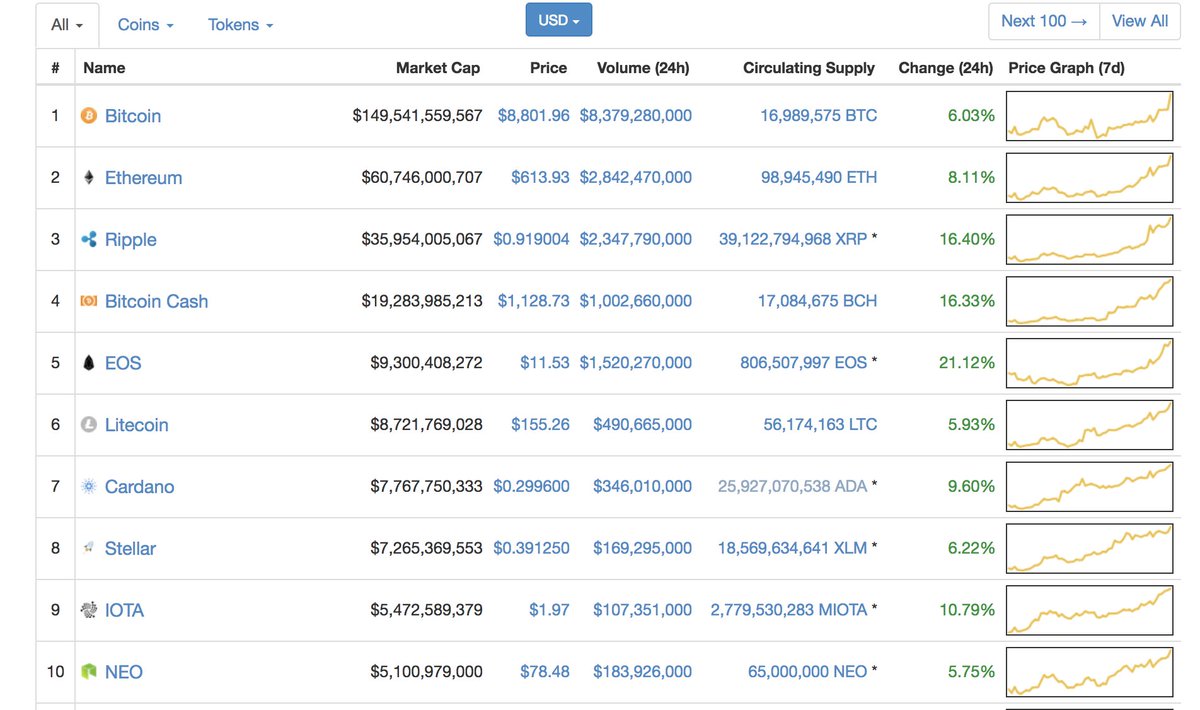Click Ripple supply 39,122,794,968 XRP

(793, 240)
